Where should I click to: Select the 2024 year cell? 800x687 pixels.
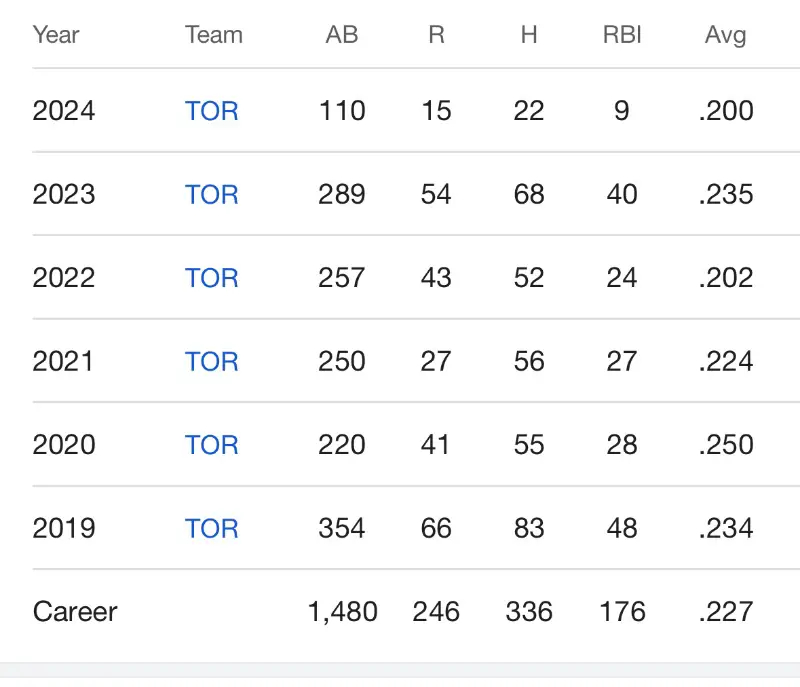tap(64, 110)
